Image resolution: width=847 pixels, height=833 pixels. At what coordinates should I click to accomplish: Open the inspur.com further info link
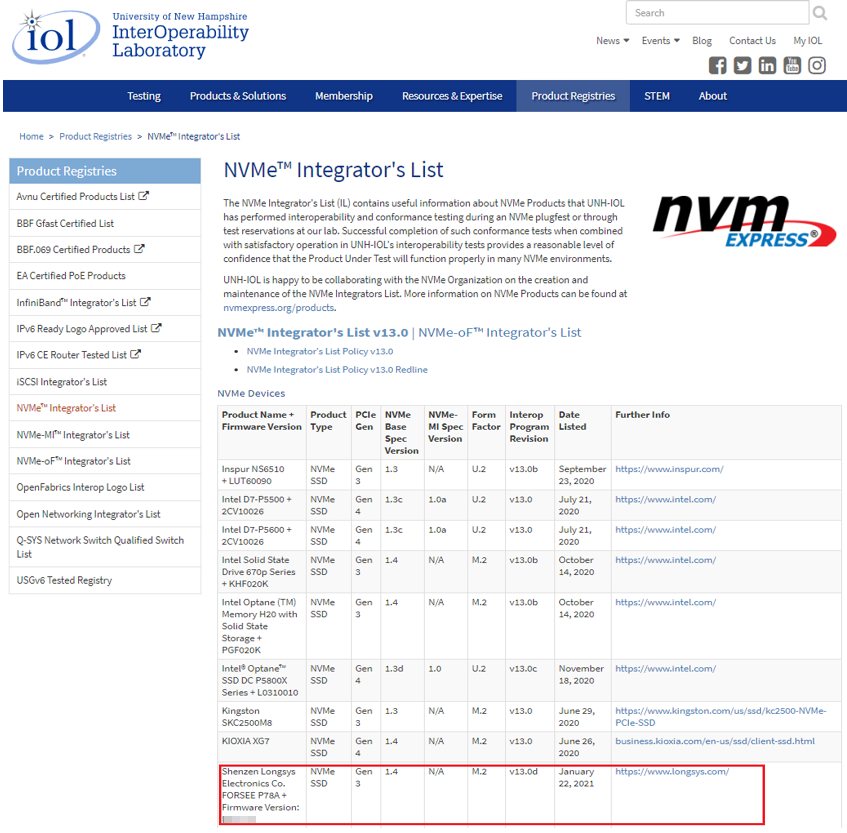(x=669, y=469)
